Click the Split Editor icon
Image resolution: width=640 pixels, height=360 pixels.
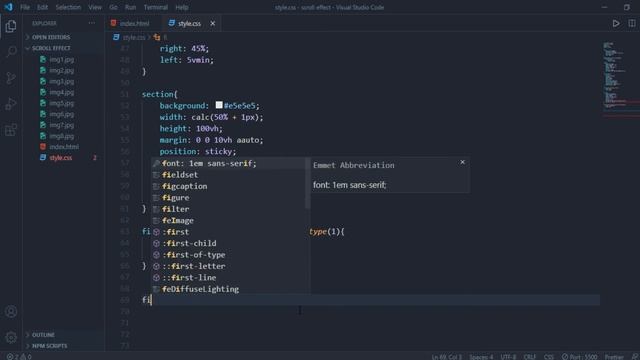[631, 23]
